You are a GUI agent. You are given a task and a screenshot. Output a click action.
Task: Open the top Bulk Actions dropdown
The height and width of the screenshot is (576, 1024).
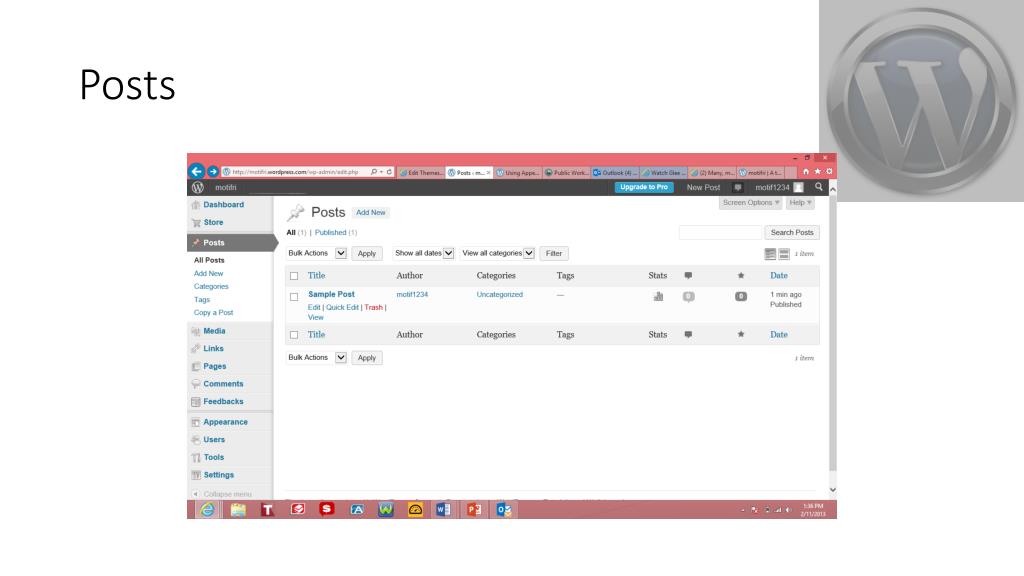click(x=317, y=253)
